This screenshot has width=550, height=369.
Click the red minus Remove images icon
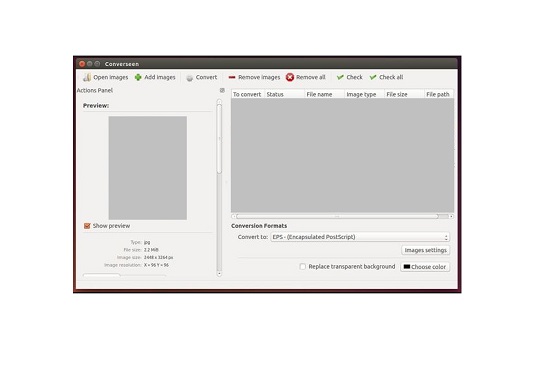(232, 77)
